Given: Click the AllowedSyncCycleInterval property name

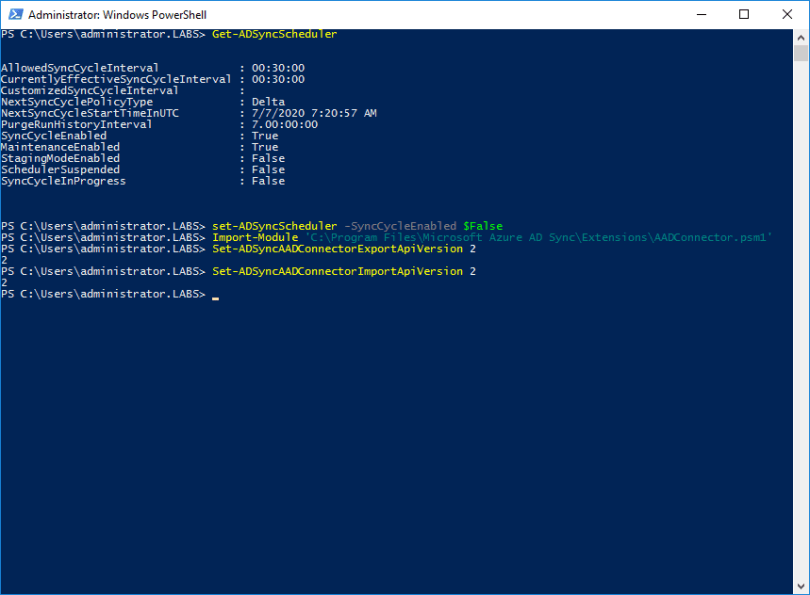Looking at the screenshot, I should pos(80,68).
